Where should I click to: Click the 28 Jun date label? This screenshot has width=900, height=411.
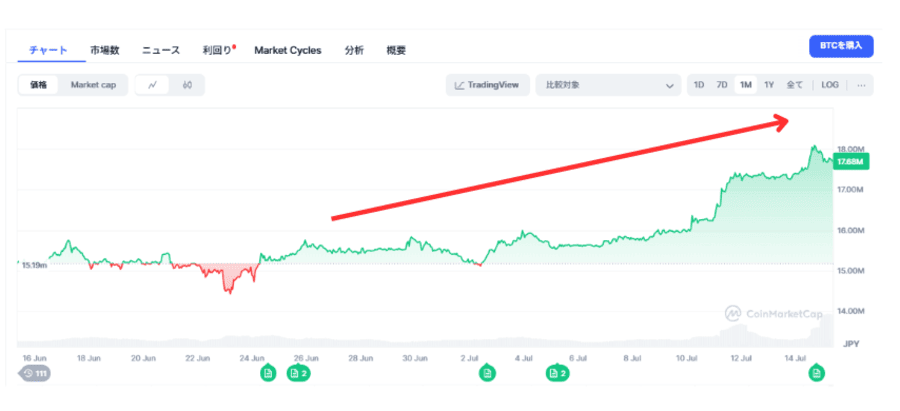coord(360,358)
